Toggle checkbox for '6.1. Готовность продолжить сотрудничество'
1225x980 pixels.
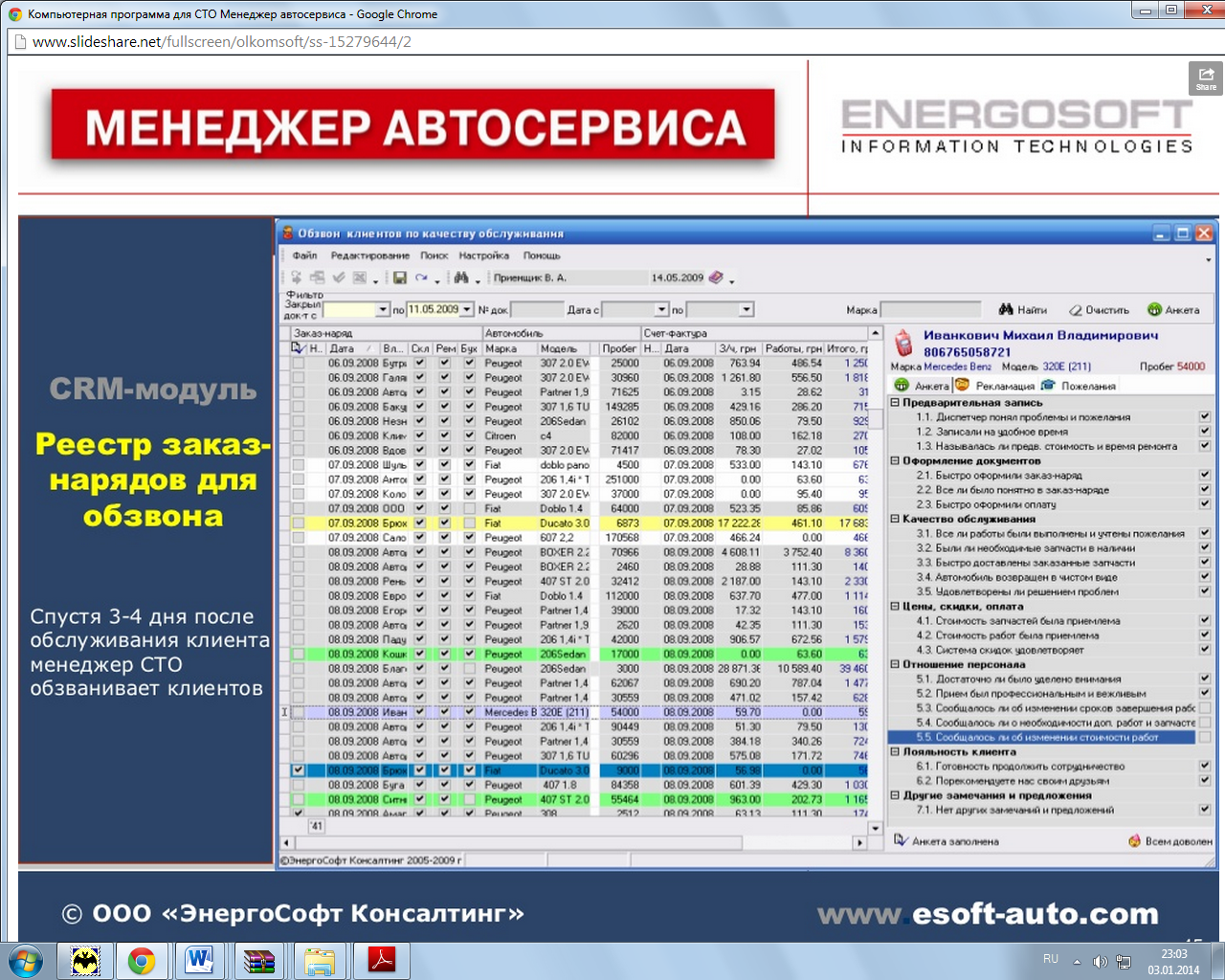(1205, 767)
